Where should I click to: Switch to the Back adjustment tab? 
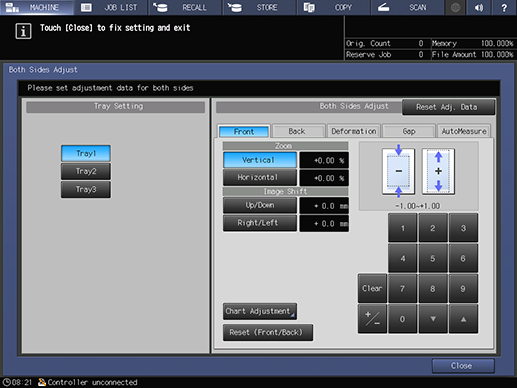click(x=297, y=131)
